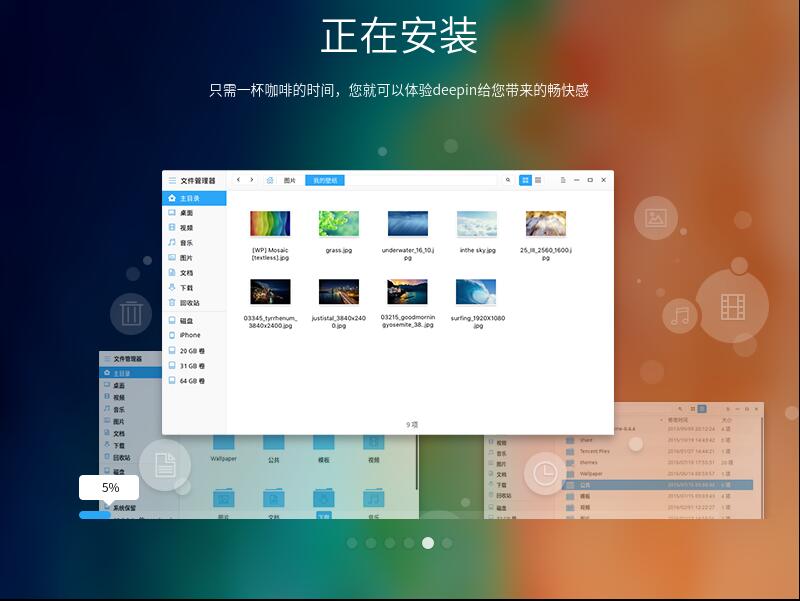Switch to icon grid view in the front window
Screen dimensions: 800x601
[x=525, y=180]
